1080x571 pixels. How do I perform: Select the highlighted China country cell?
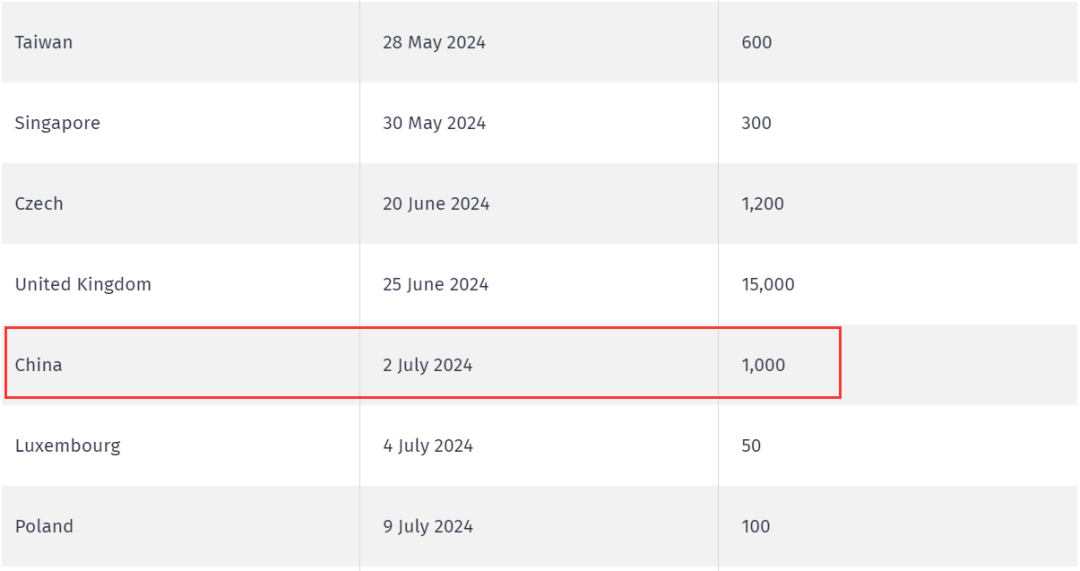(x=180, y=364)
